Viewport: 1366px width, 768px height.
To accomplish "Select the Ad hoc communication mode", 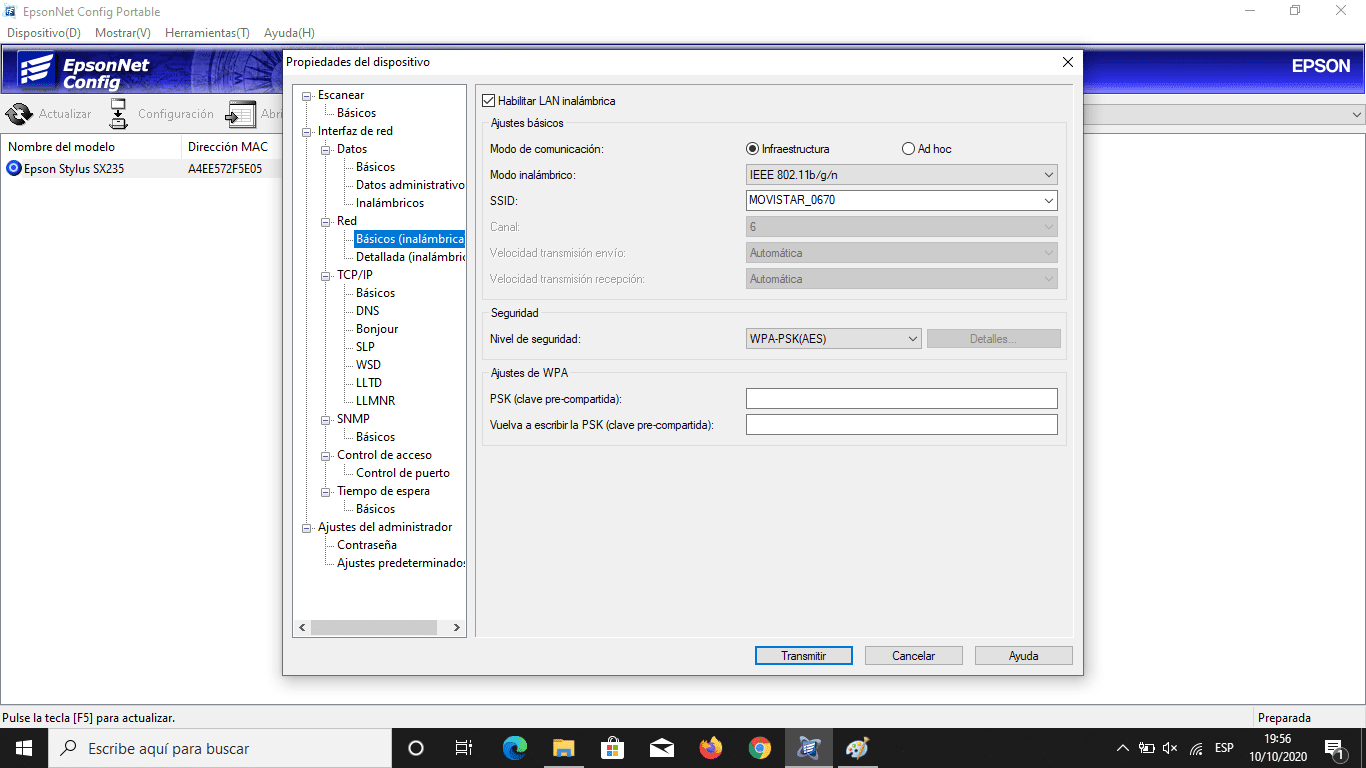I will (908, 148).
